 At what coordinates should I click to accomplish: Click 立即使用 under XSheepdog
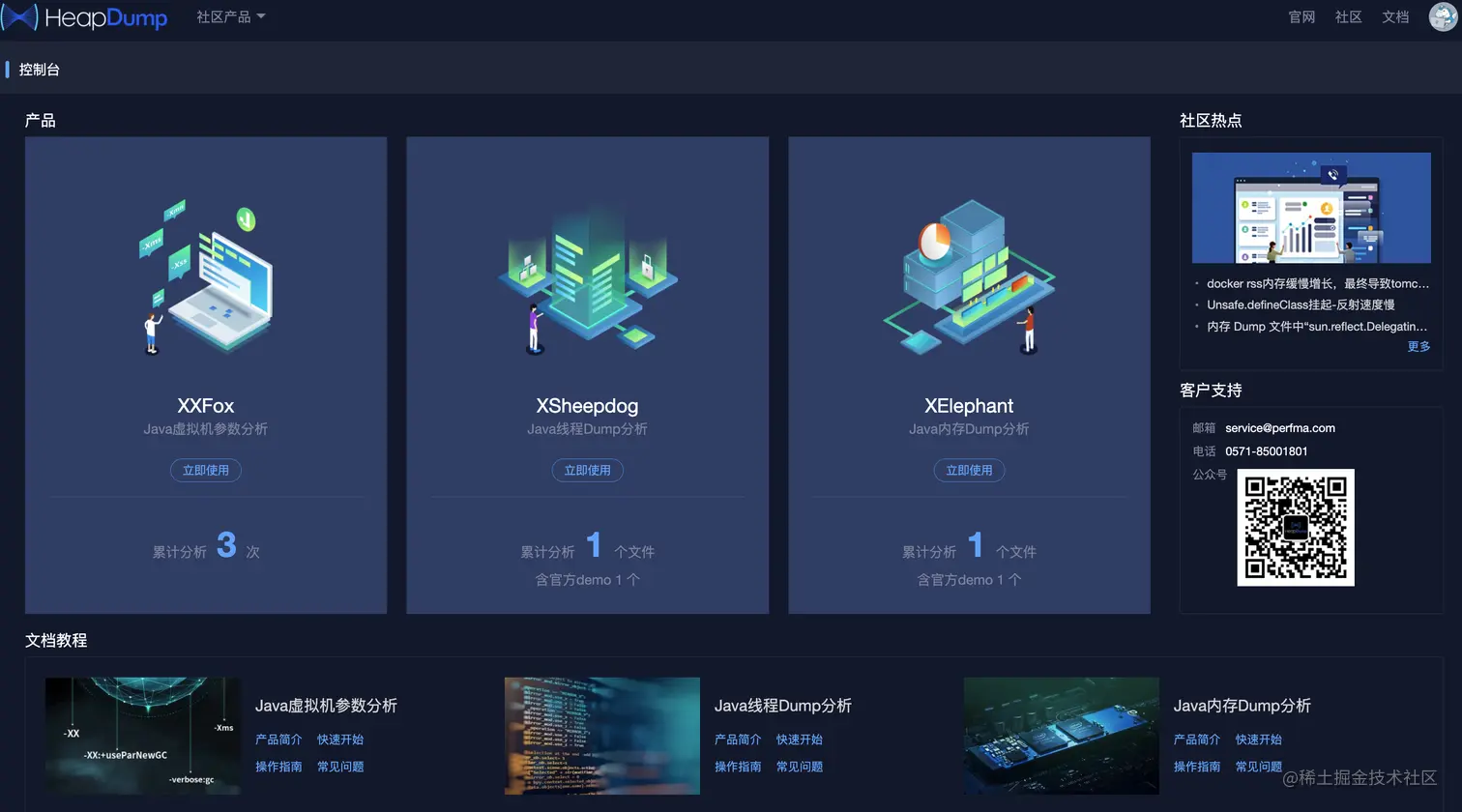coord(588,470)
